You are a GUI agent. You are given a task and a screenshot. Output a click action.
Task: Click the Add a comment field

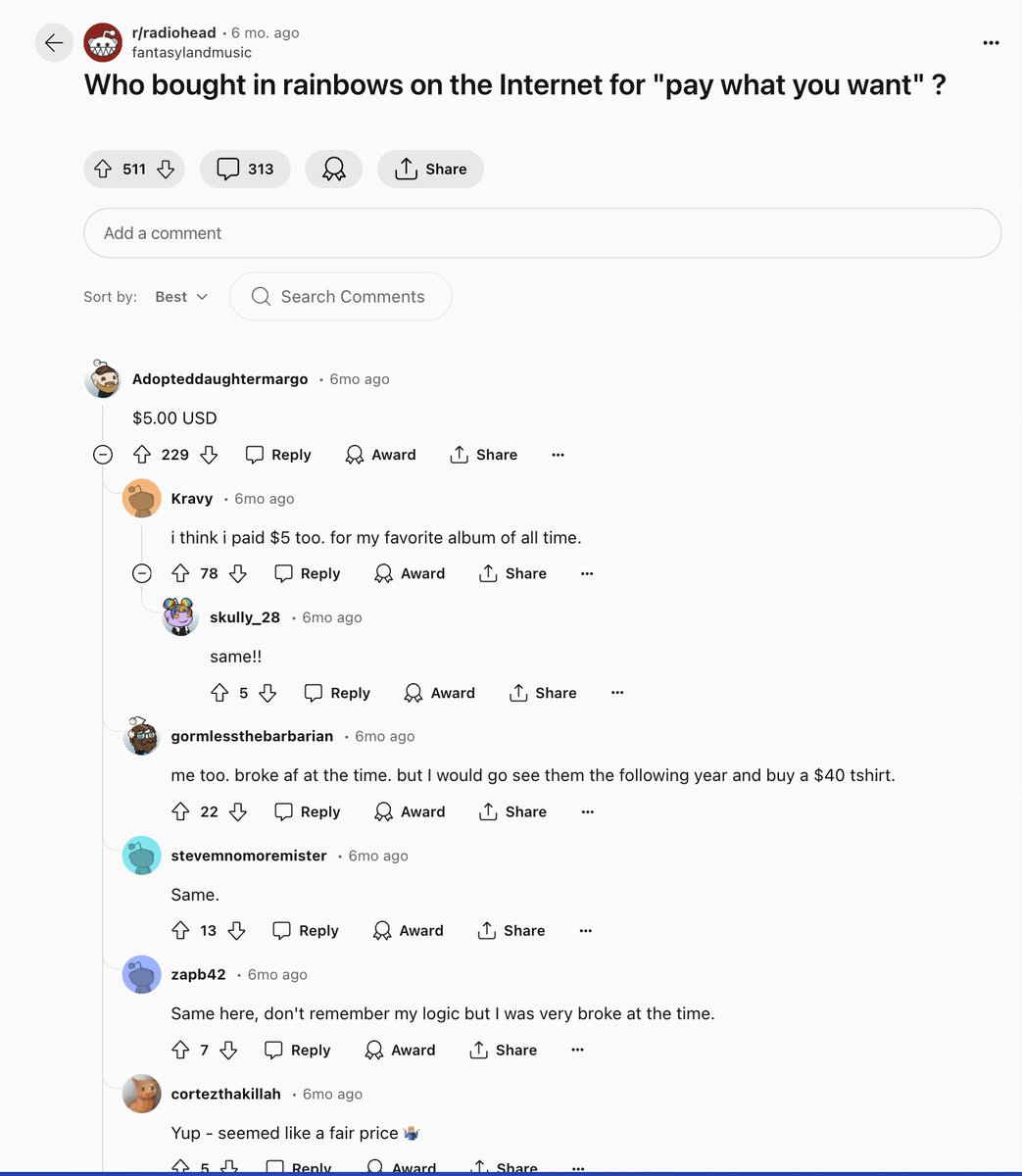542,233
